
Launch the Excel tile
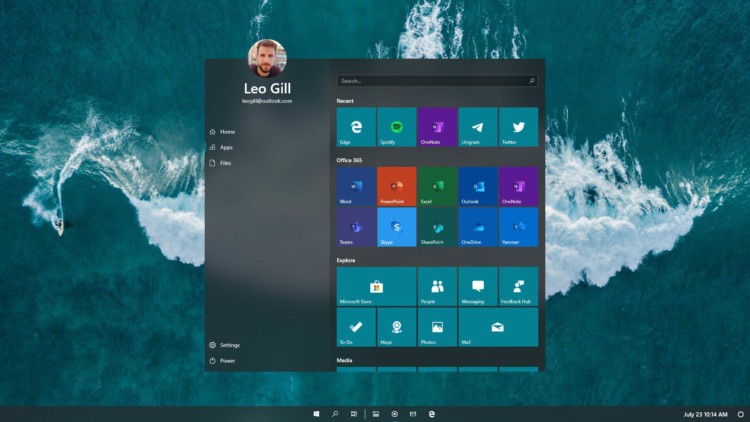click(x=438, y=187)
